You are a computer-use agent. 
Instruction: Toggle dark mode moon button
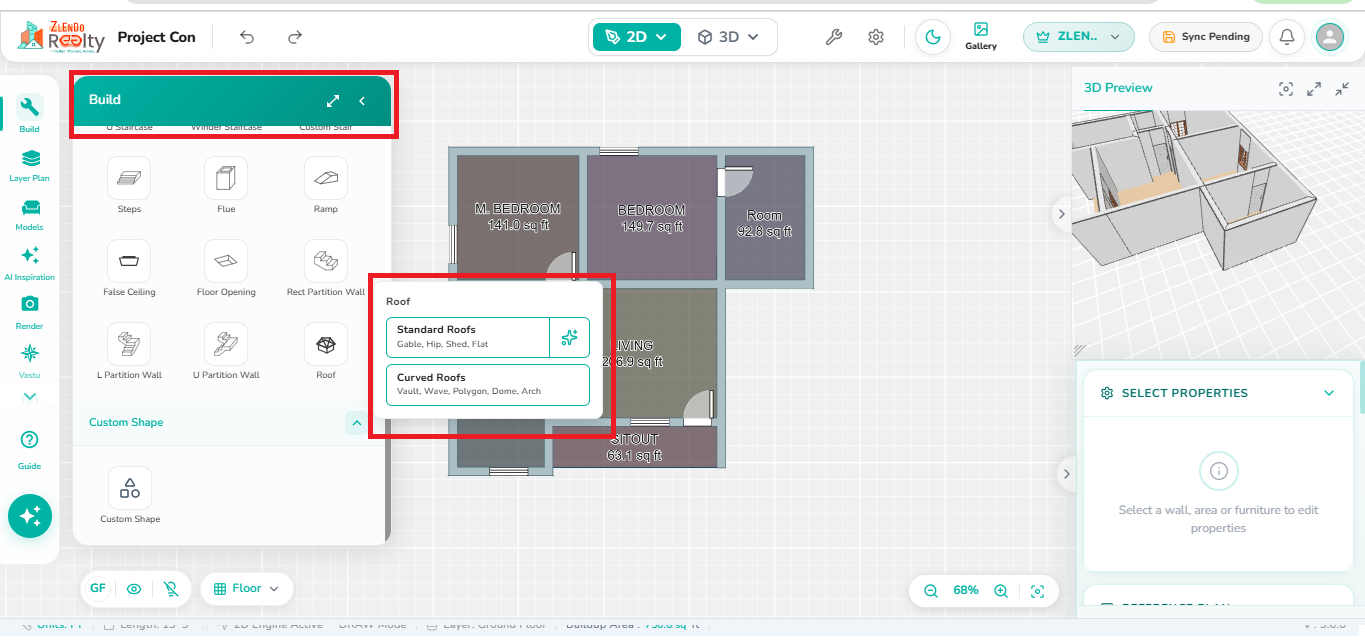point(933,37)
